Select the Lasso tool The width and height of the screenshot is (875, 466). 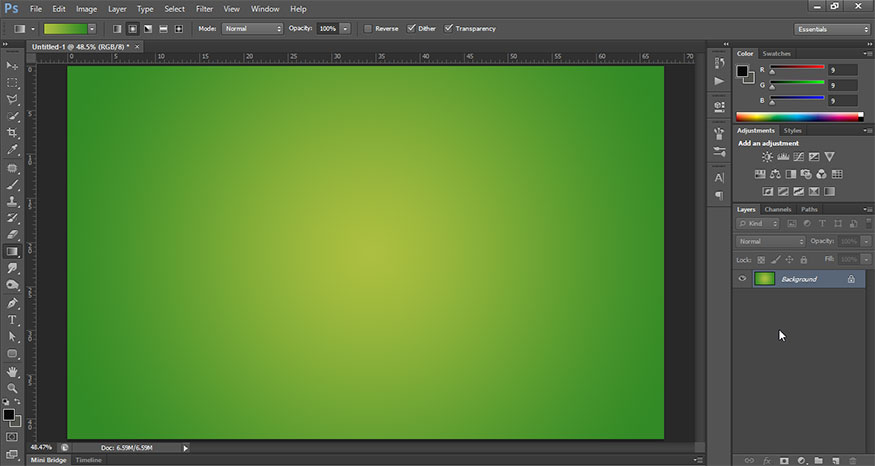tap(12, 99)
